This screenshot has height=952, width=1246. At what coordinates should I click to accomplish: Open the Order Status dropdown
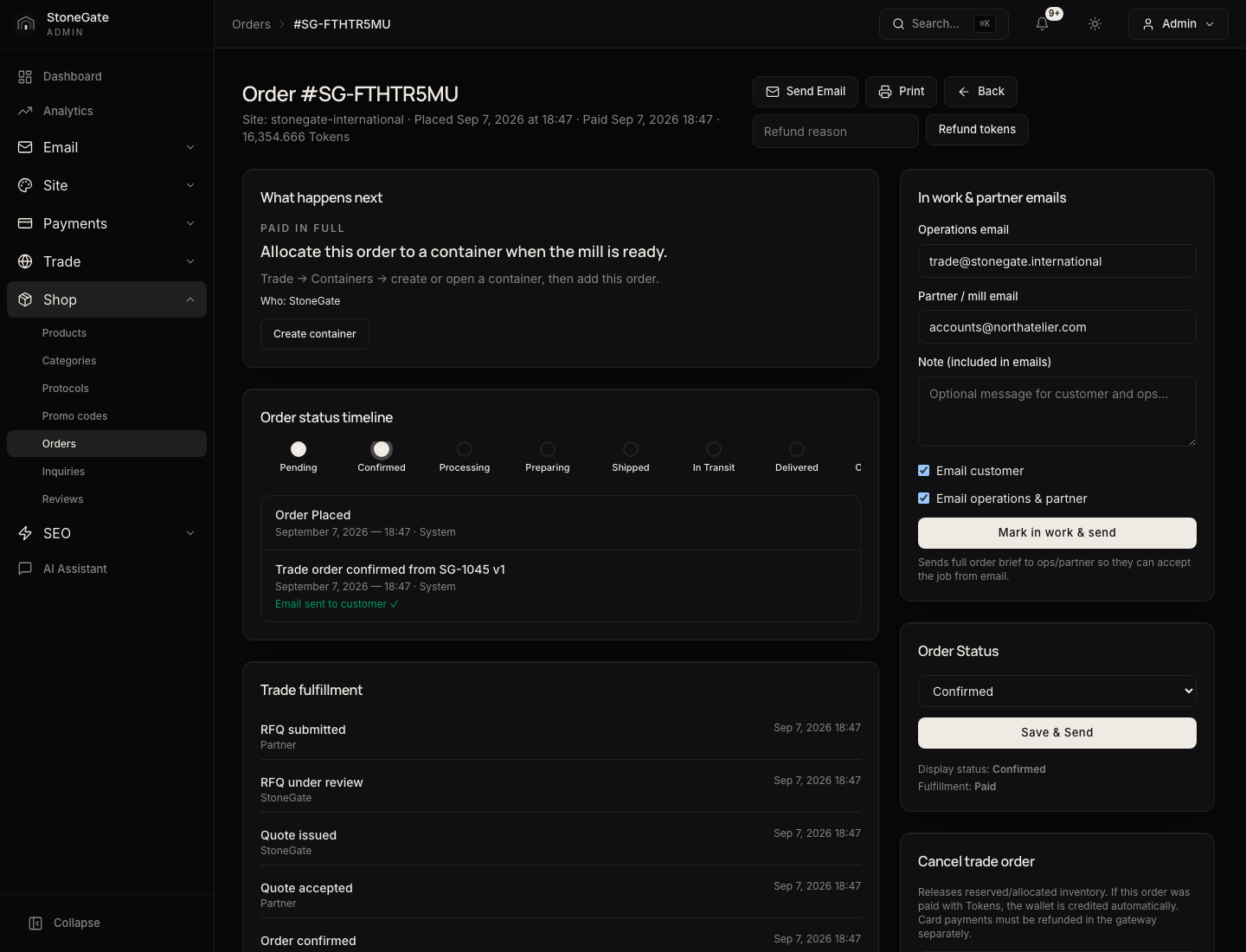point(1057,691)
